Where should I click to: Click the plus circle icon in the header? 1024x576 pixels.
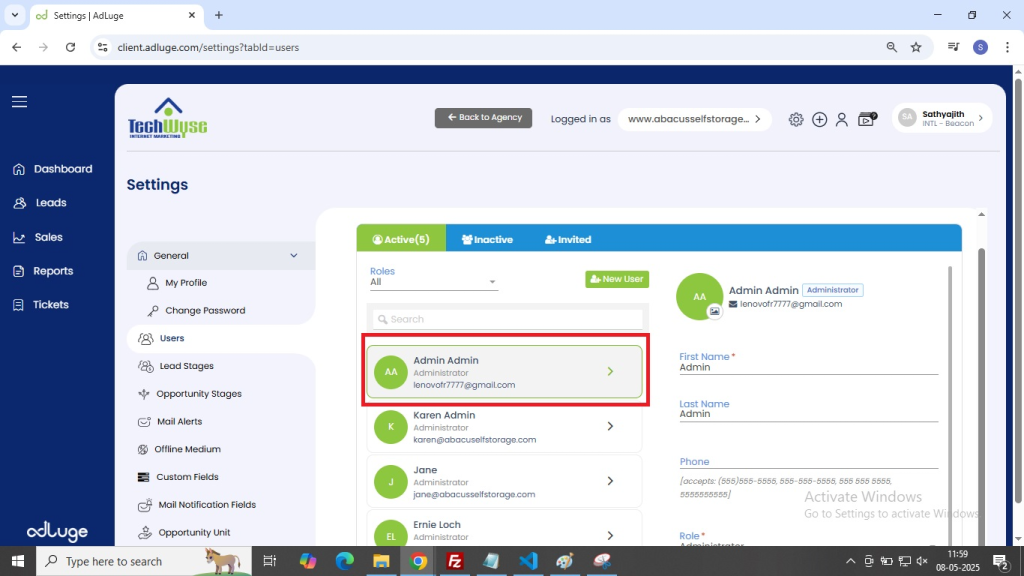[819, 119]
